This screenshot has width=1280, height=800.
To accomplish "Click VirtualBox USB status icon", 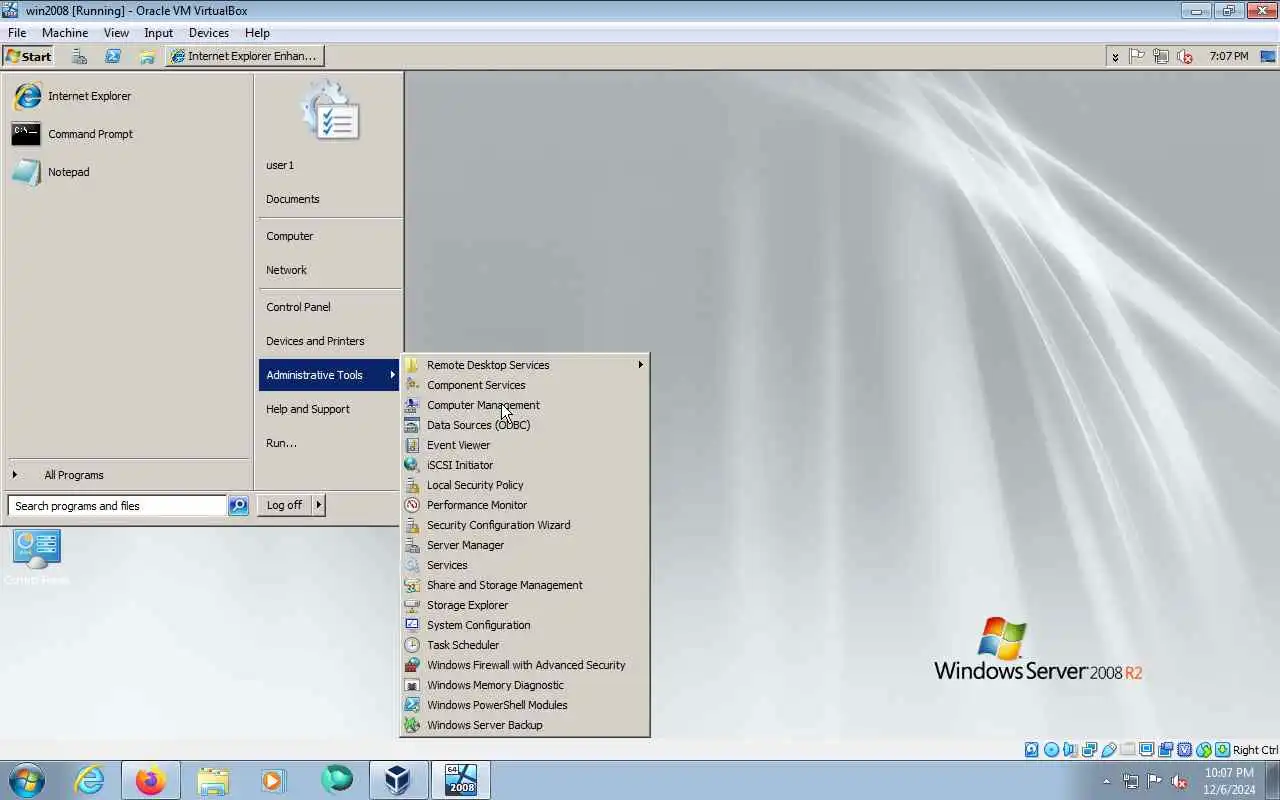I will 1108,750.
